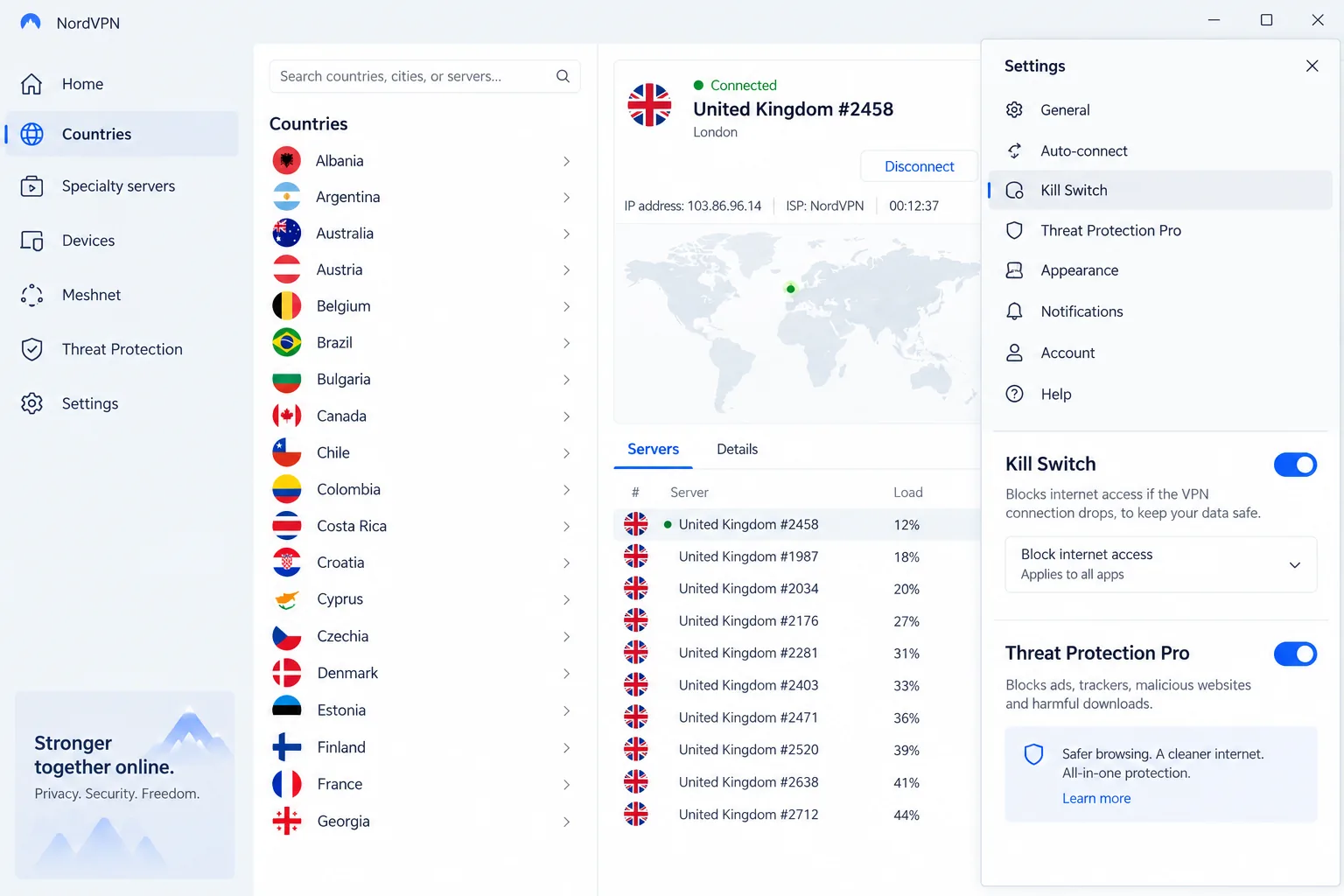The height and width of the screenshot is (896, 1344).
Task: Select the Auto-connect icon
Action: (1014, 150)
